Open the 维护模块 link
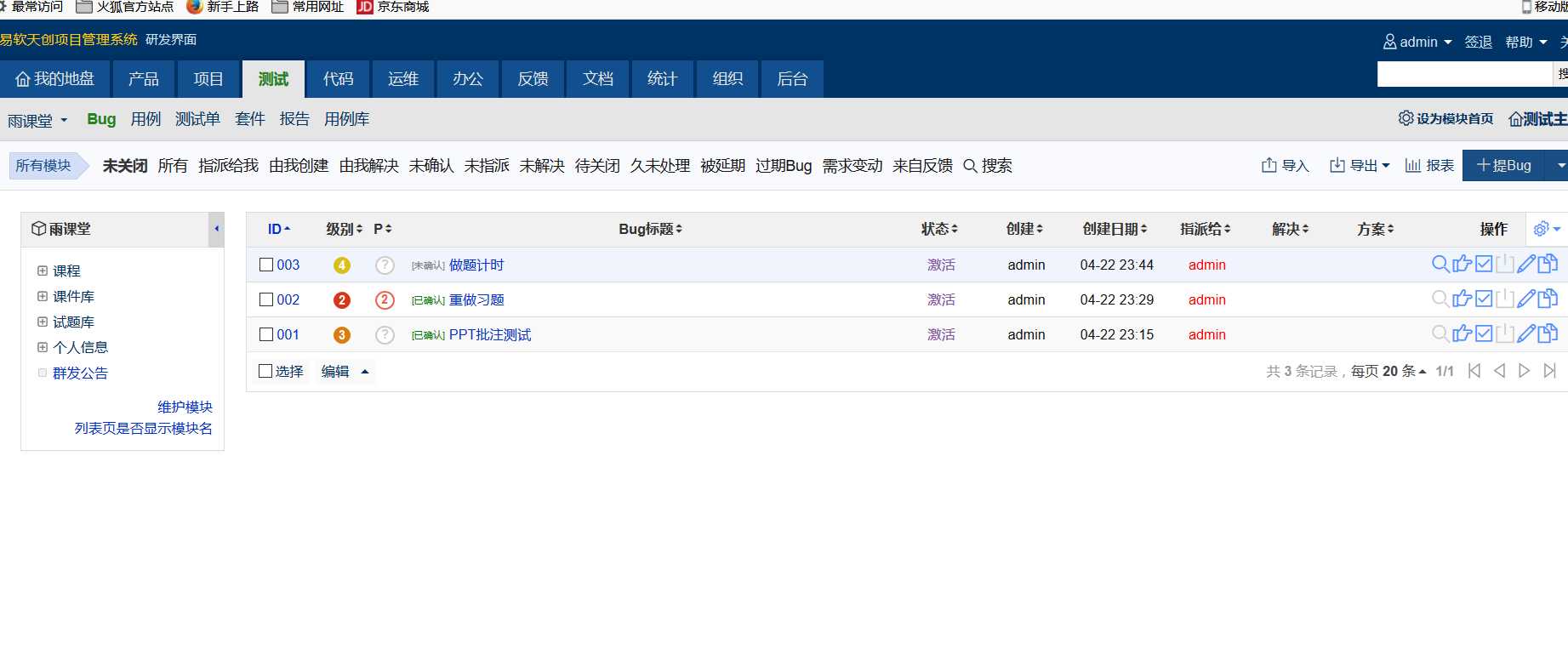 point(185,407)
